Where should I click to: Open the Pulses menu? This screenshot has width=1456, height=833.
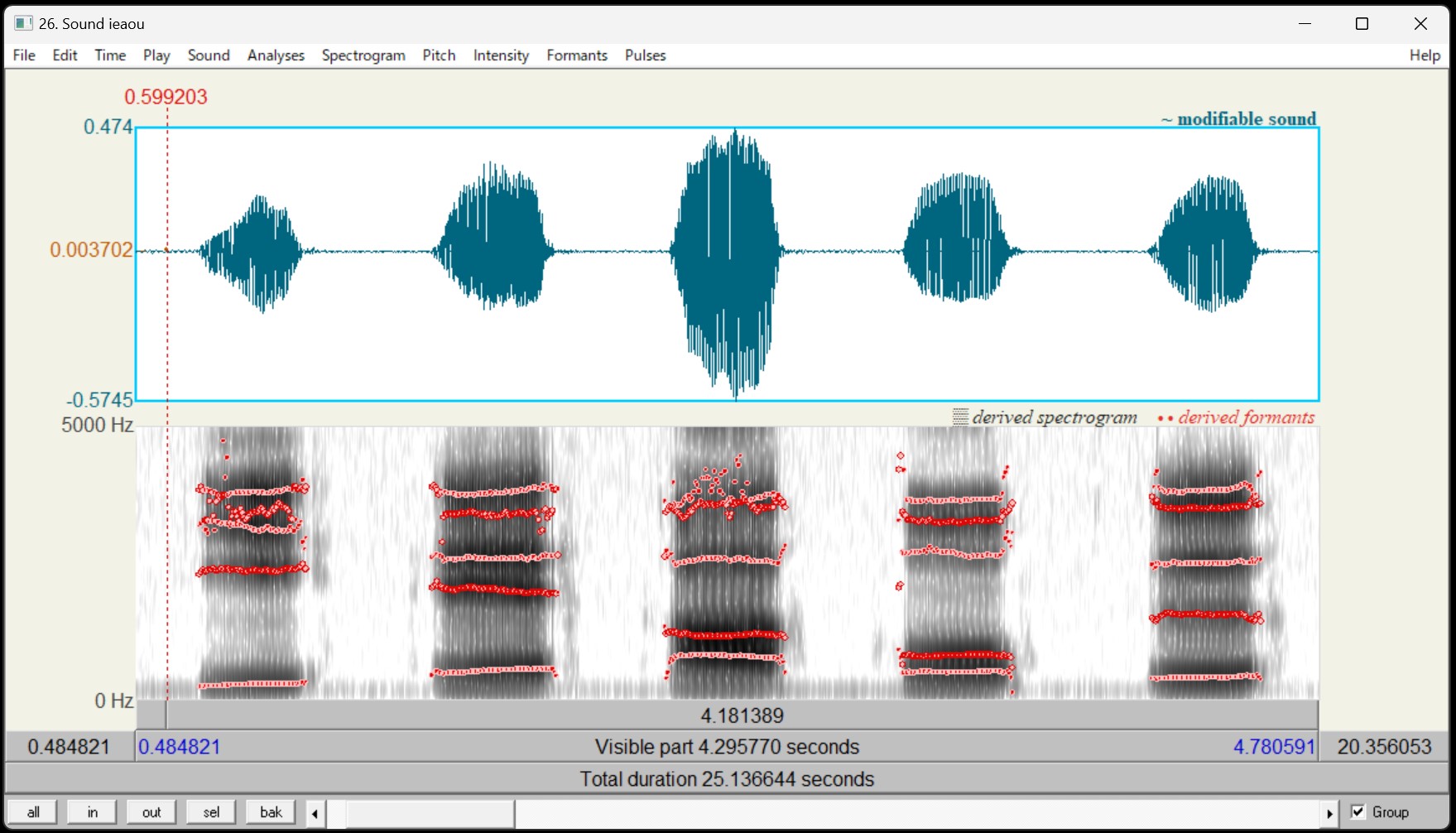[645, 55]
